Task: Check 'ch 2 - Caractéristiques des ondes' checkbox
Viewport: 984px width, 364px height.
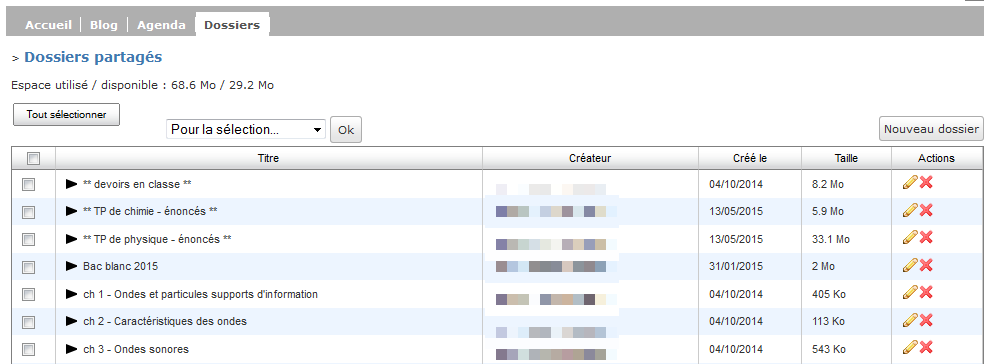Action: (x=29, y=322)
